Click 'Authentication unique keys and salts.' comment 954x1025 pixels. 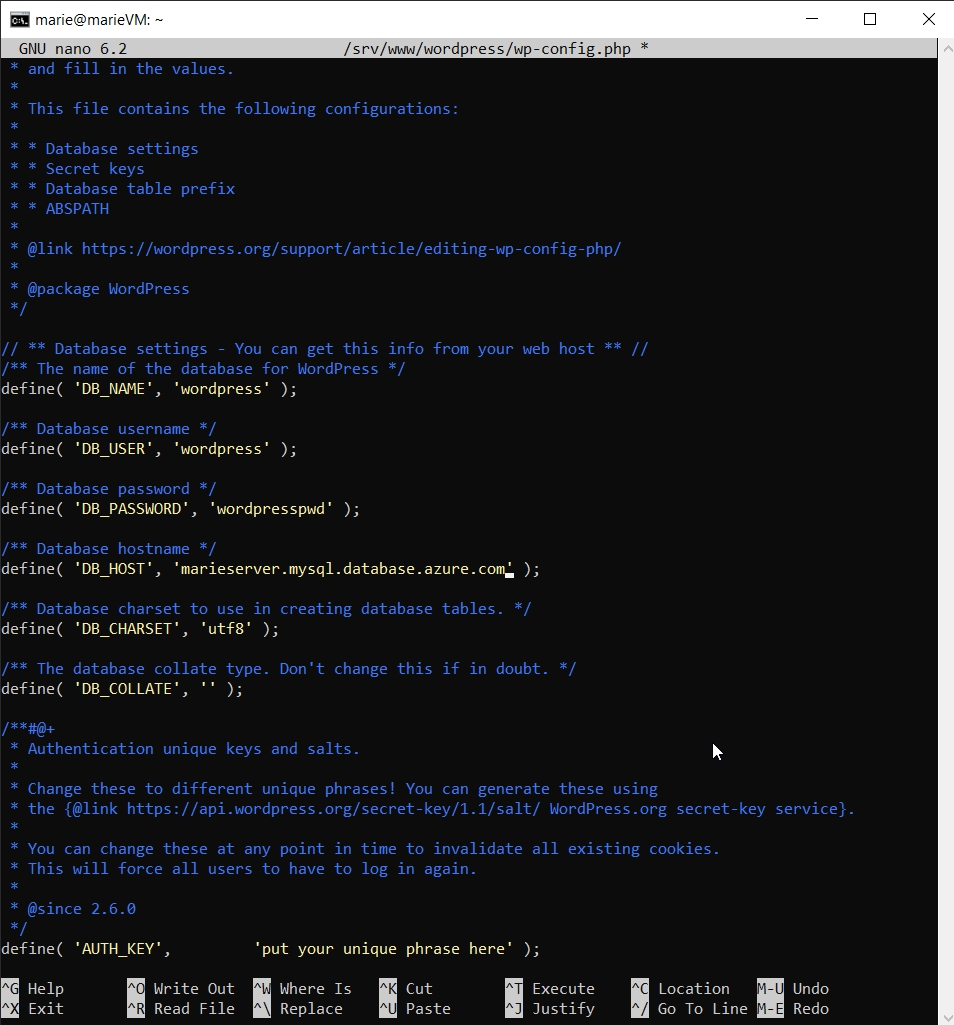(185, 749)
